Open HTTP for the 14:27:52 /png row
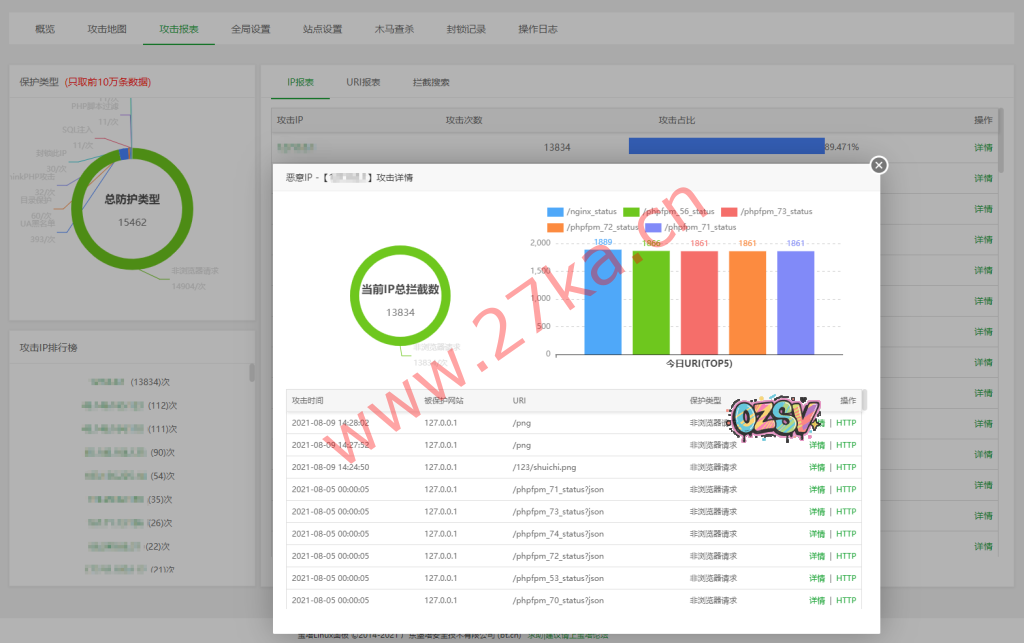This screenshot has width=1024, height=643. pyautogui.click(x=846, y=445)
